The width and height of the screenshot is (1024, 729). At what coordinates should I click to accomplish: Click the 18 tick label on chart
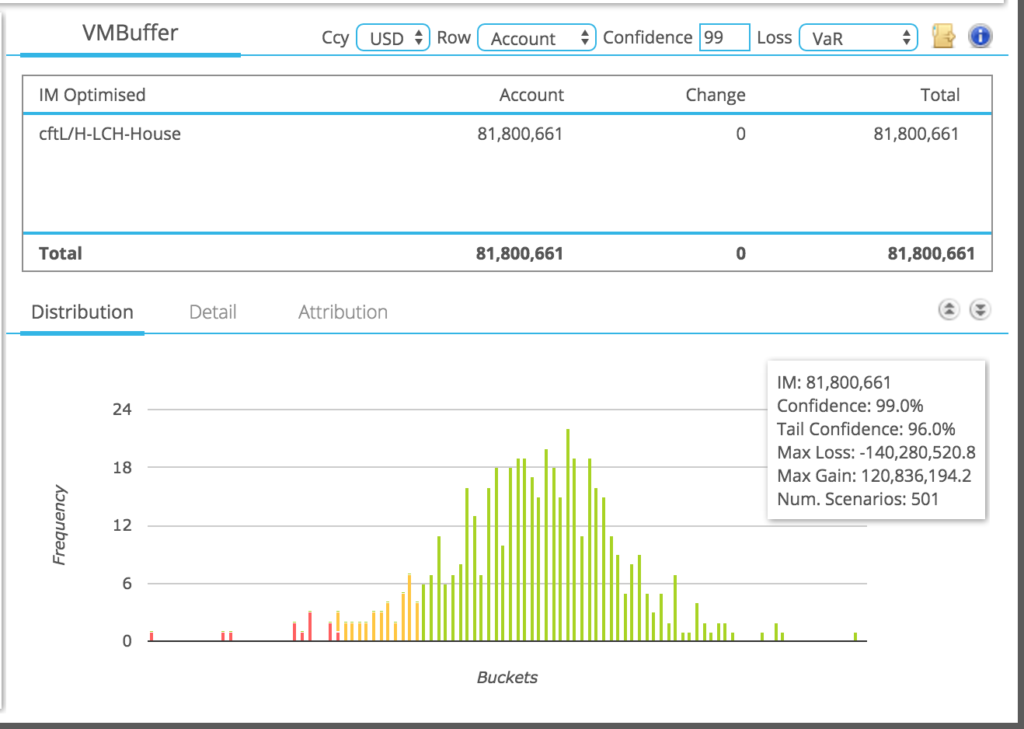point(122,468)
